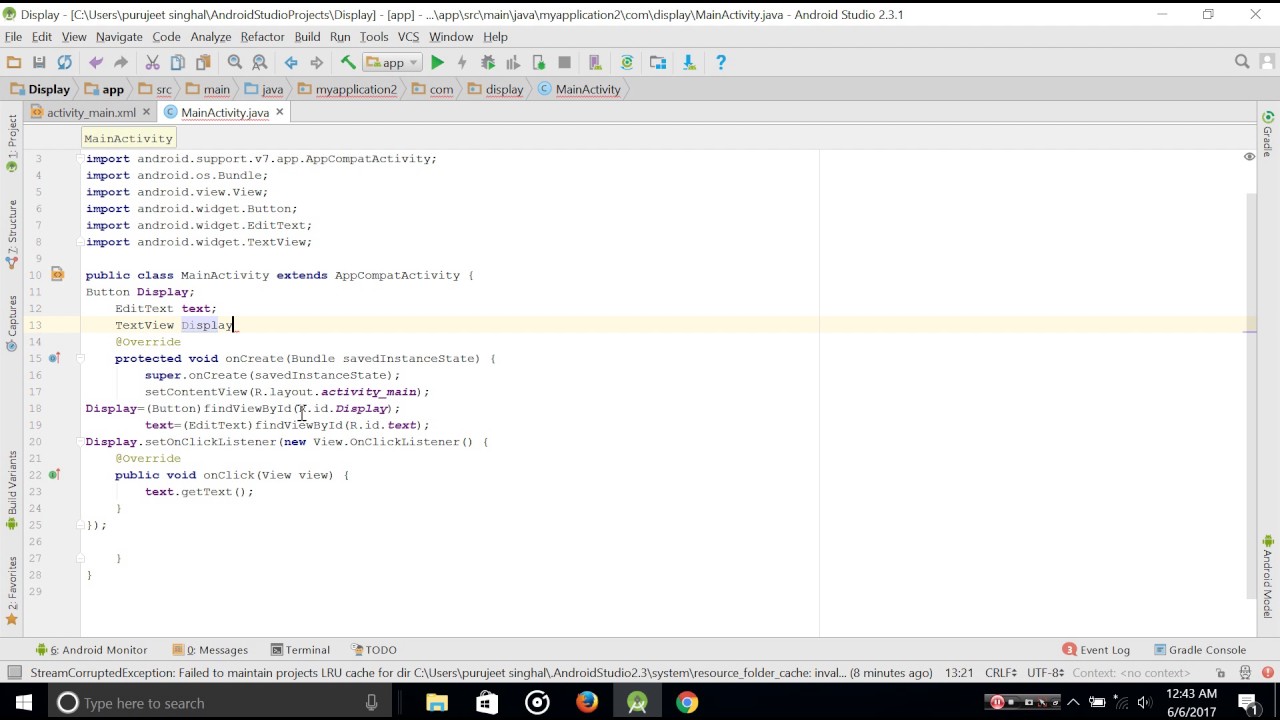Open the Hector inspector icon in status bar
Viewport: 1280px width, 720px height.
(1245, 673)
